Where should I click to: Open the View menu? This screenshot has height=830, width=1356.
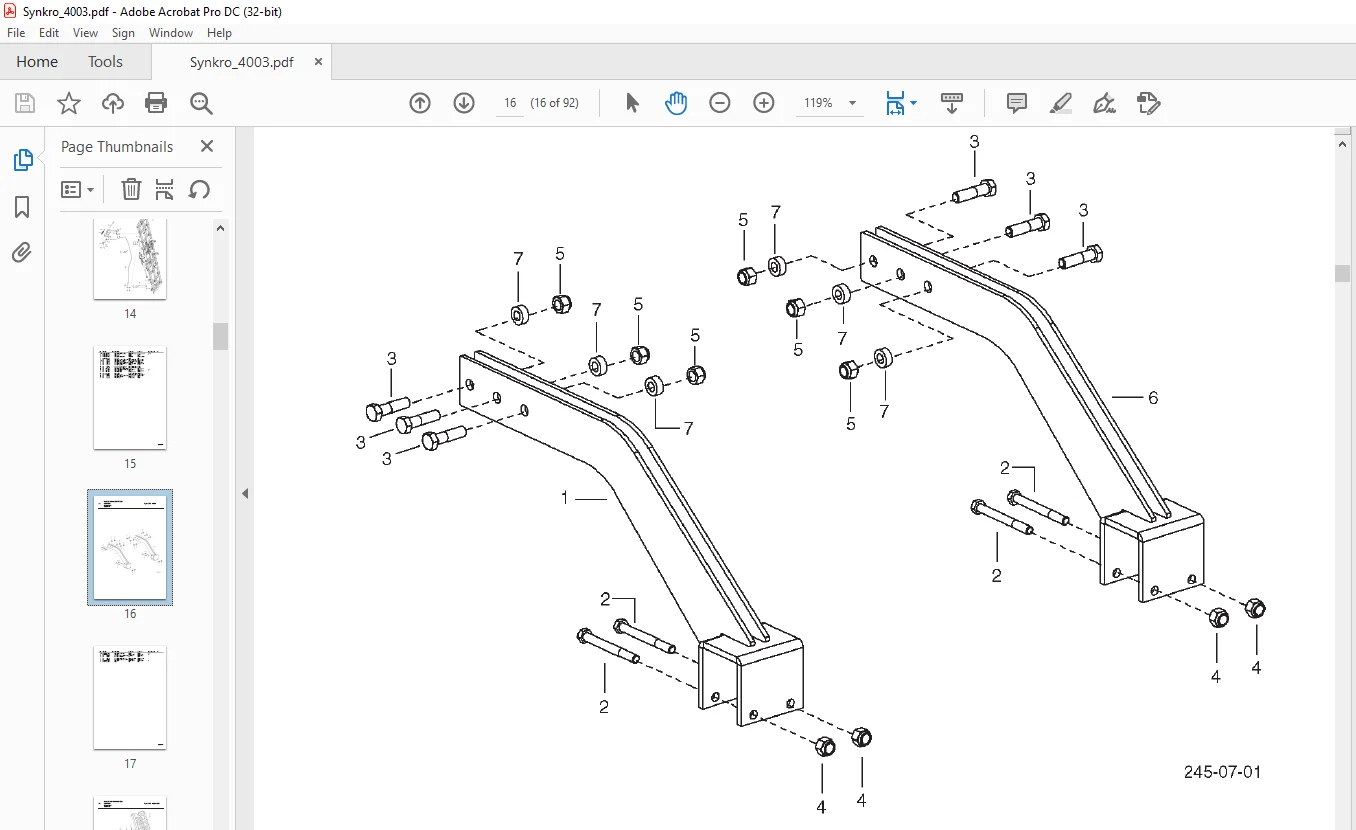85,33
